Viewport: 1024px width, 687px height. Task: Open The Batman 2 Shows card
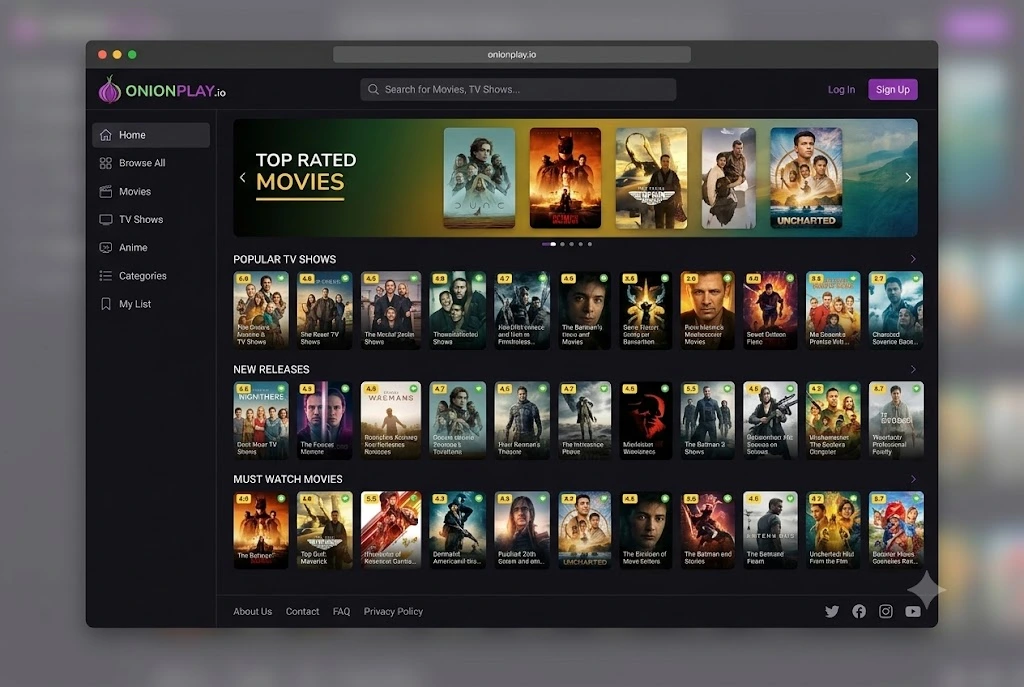point(707,420)
